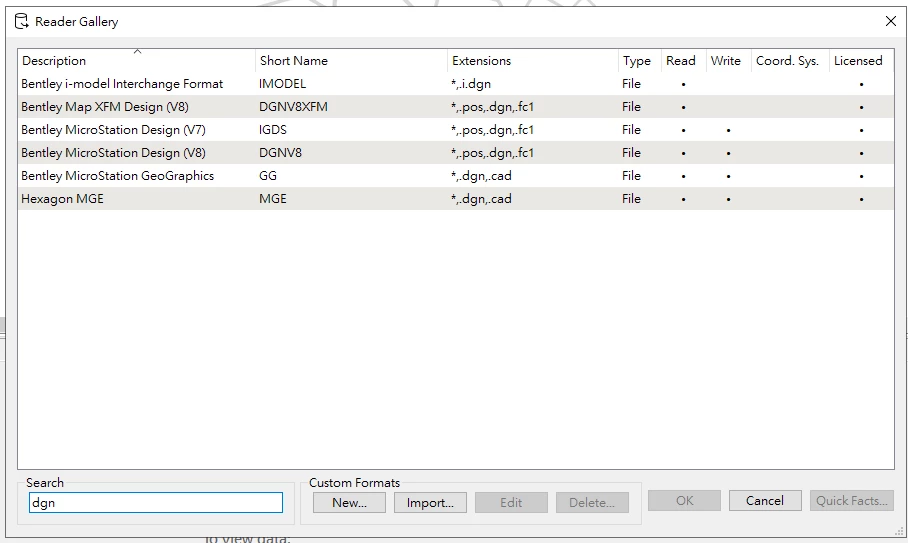Click the DGNV8XFM short name cell
The height and width of the screenshot is (543, 908).
point(293,107)
